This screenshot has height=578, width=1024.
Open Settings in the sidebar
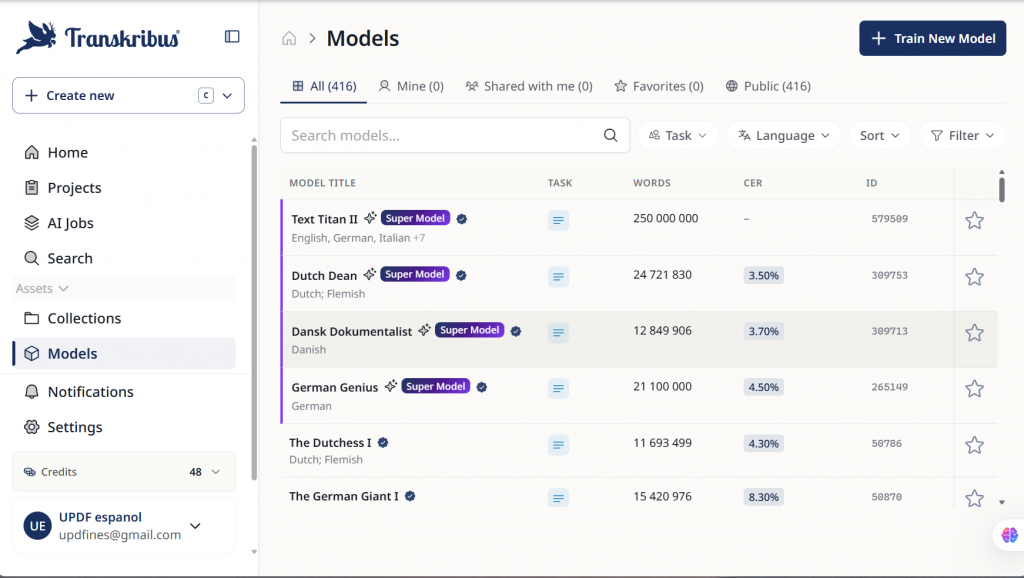click(x=124, y=426)
